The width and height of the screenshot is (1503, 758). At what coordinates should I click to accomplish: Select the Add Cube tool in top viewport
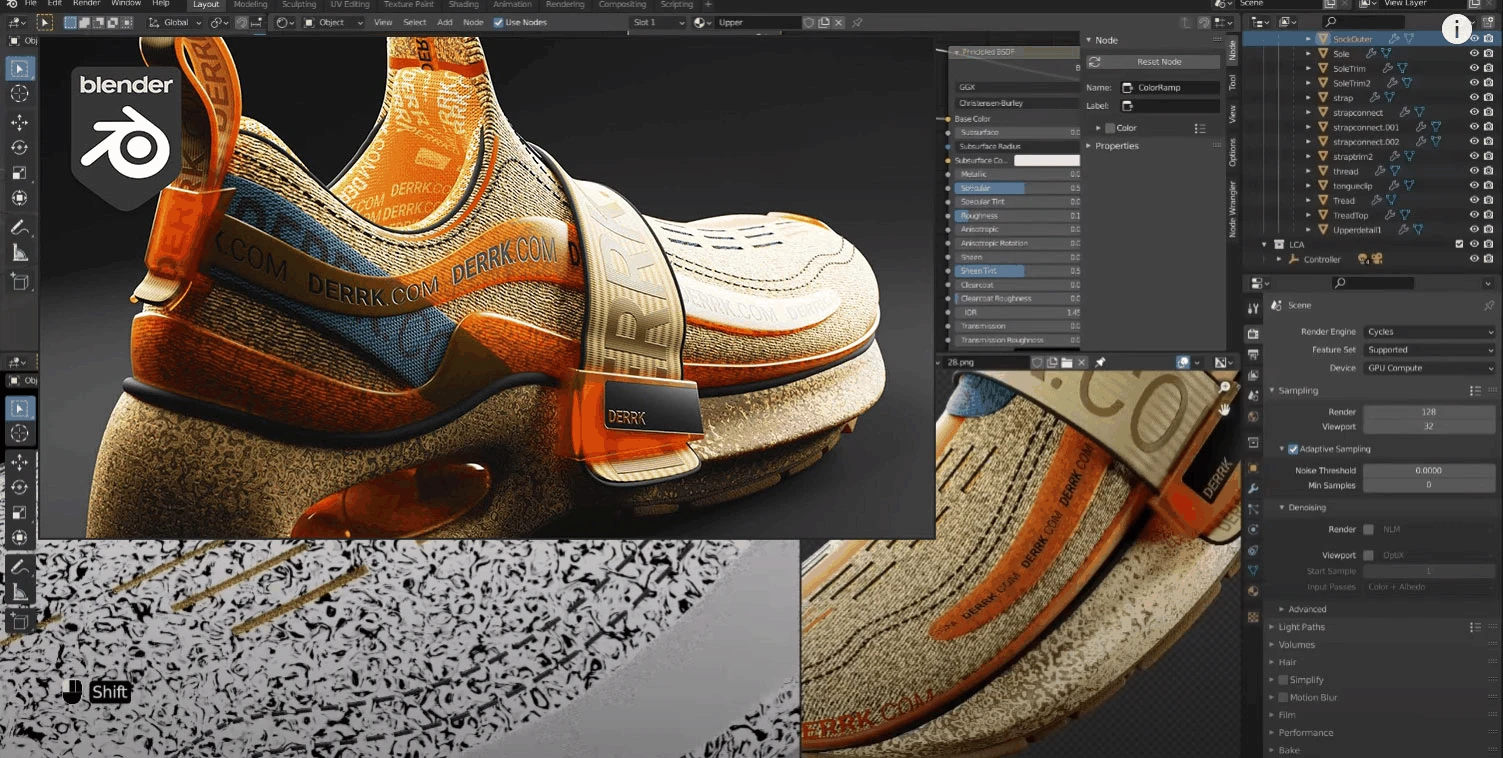[20, 282]
